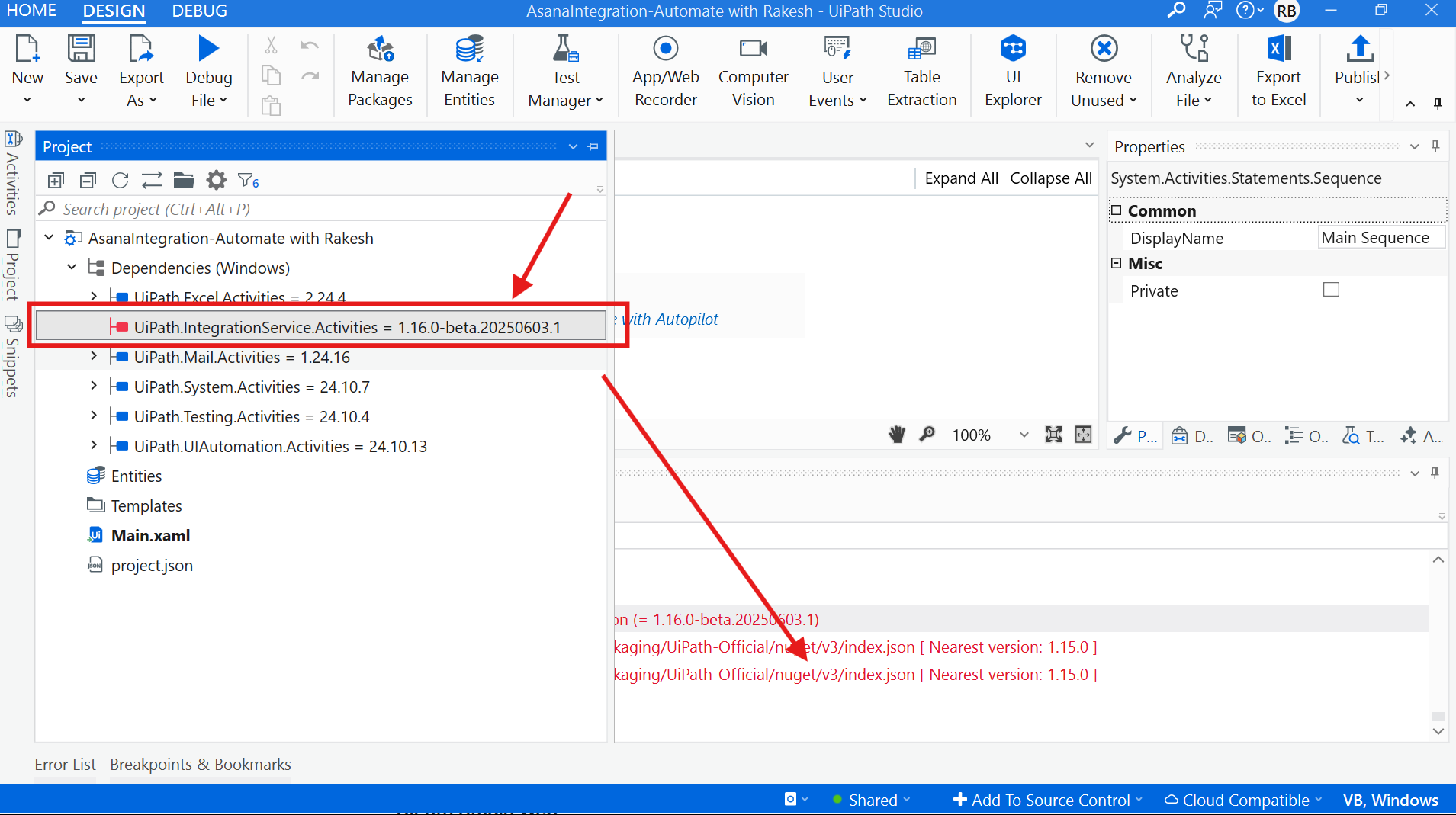The image size is (1456, 815).
Task: Open Computer Vision tool
Action: point(753,71)
